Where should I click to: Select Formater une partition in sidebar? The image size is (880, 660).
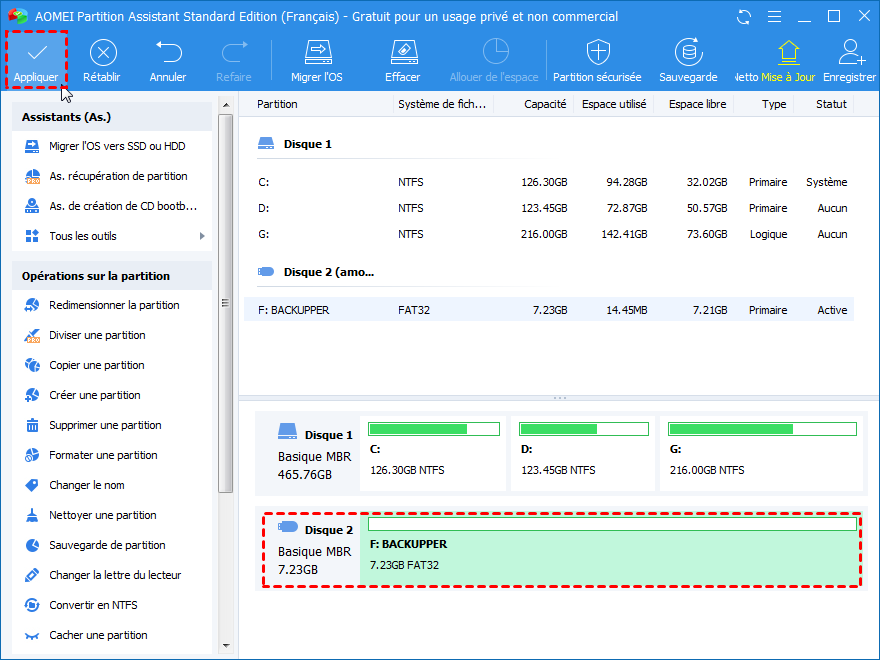point(103,455)
